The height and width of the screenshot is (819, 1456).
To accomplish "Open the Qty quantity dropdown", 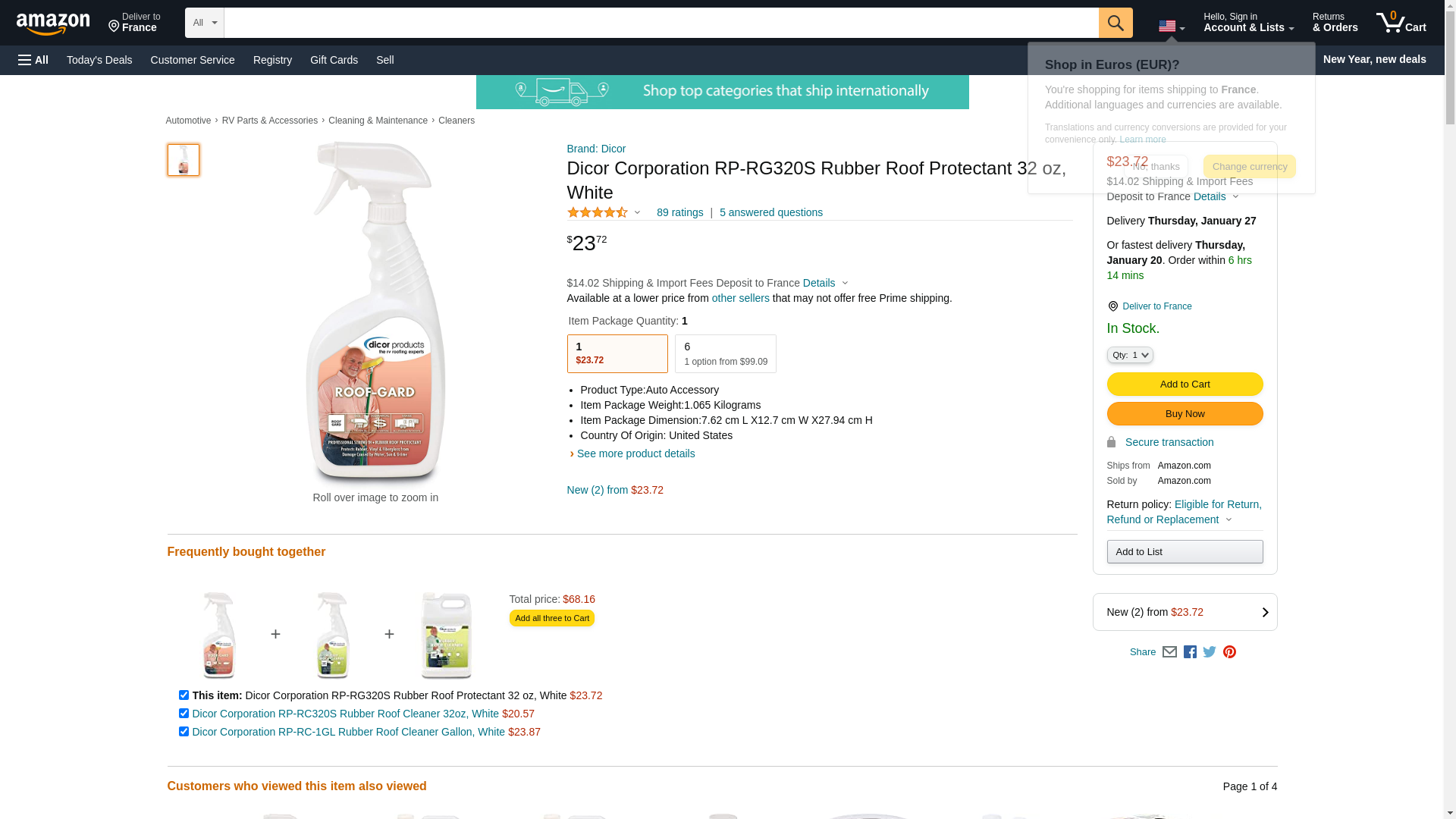I will [x=1130, y=355].
